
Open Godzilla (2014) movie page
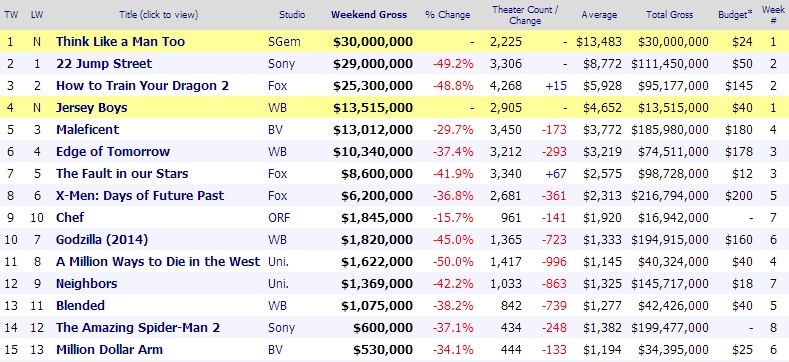click(102, 240)
